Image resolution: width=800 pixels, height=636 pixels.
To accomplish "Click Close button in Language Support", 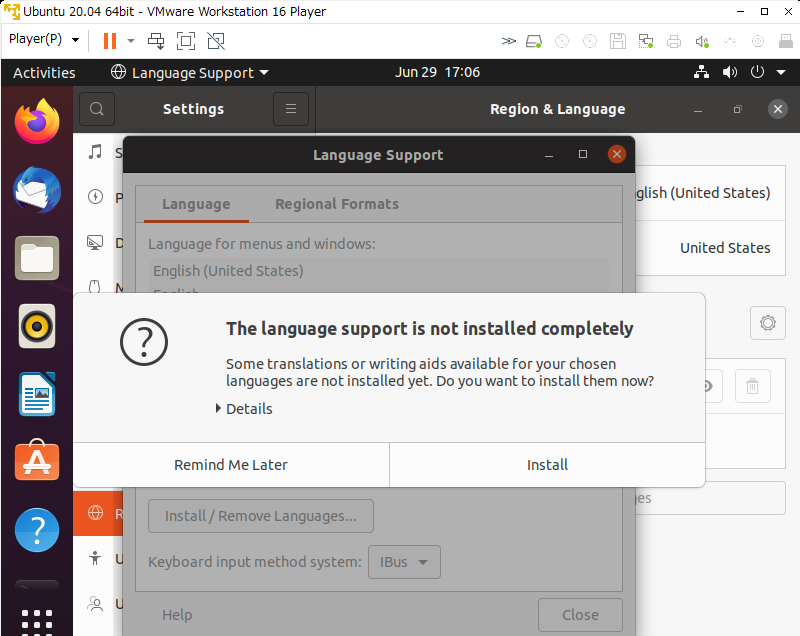I will [580, 615].
